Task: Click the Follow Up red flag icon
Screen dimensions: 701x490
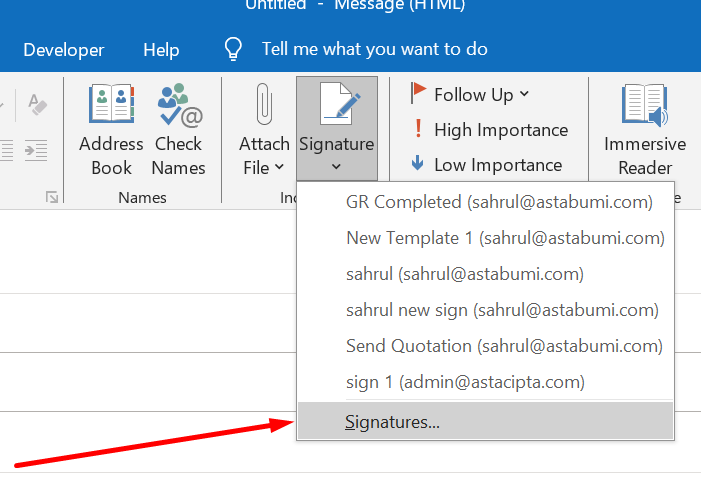Action: [418, 94]
